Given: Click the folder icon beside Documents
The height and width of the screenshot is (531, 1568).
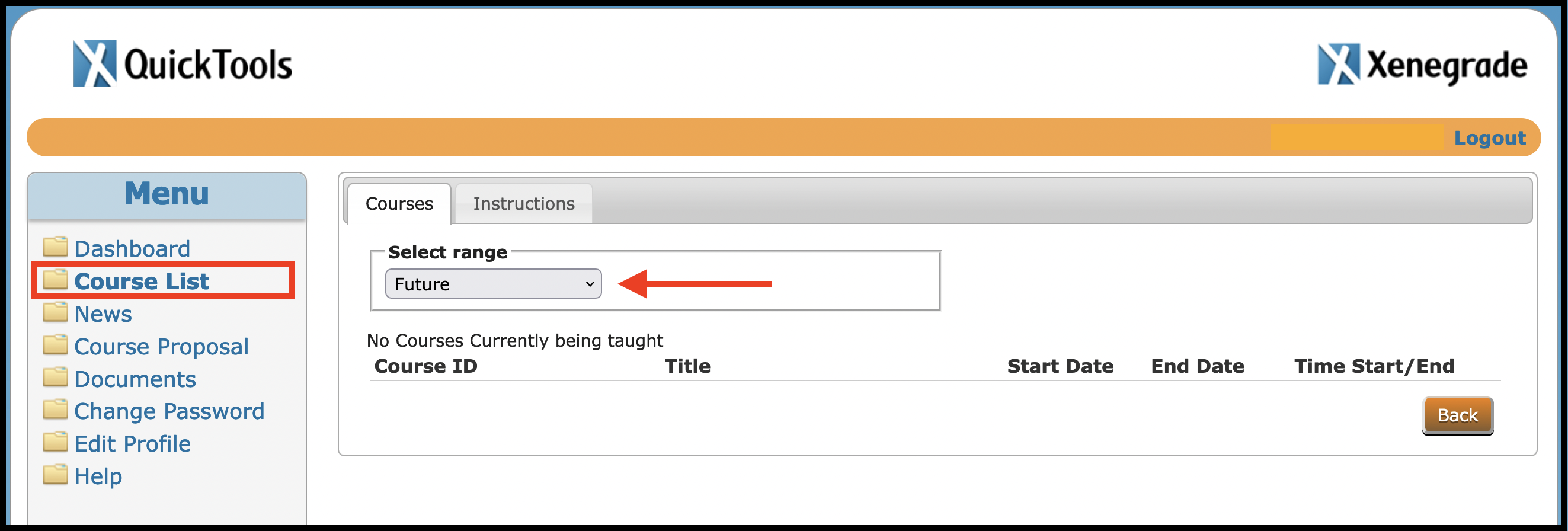Looking at the screenshot, I should point(57,378).
